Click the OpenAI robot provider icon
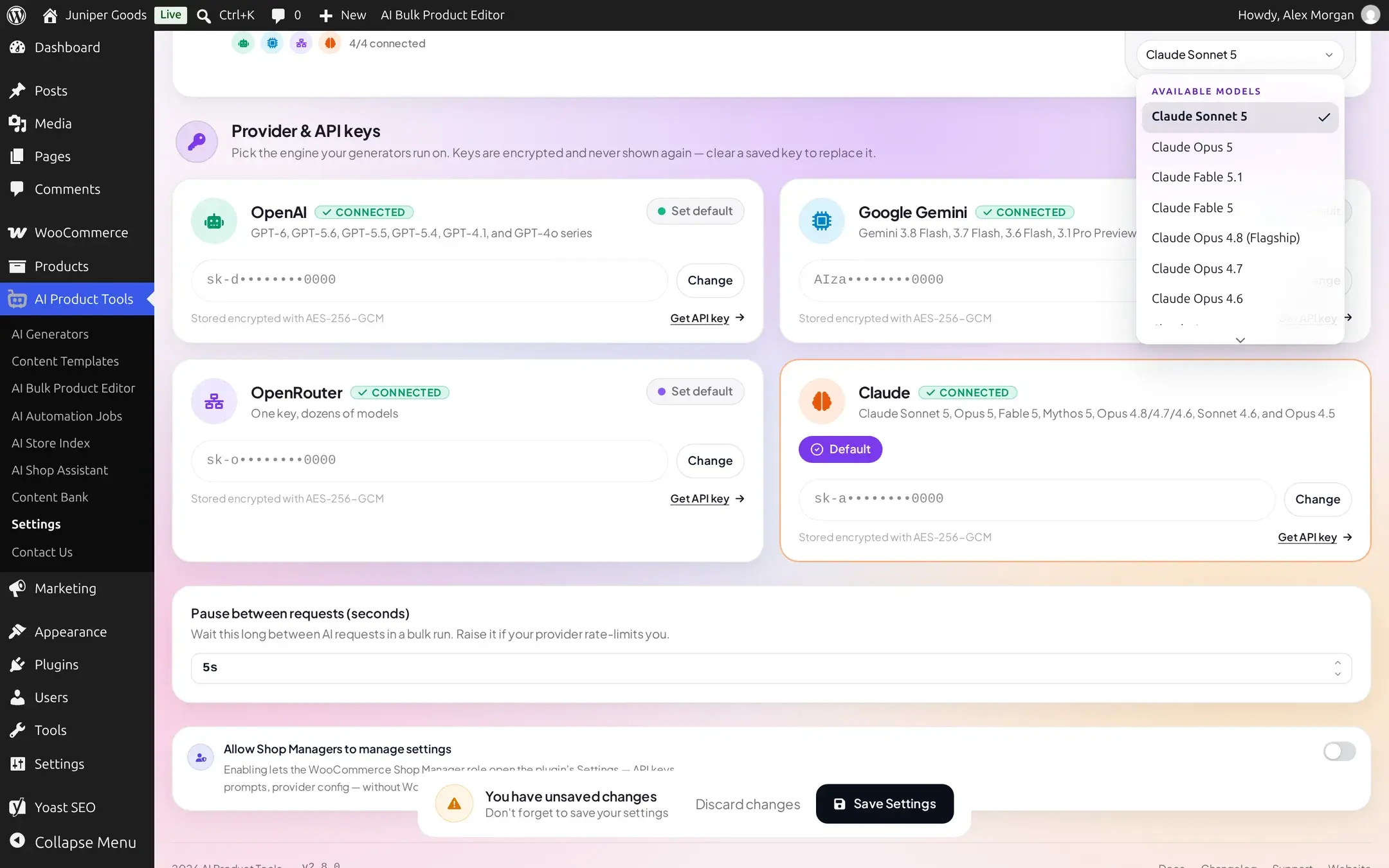Viewport: 1389px width, 868px height. click(x=214, y=221)
